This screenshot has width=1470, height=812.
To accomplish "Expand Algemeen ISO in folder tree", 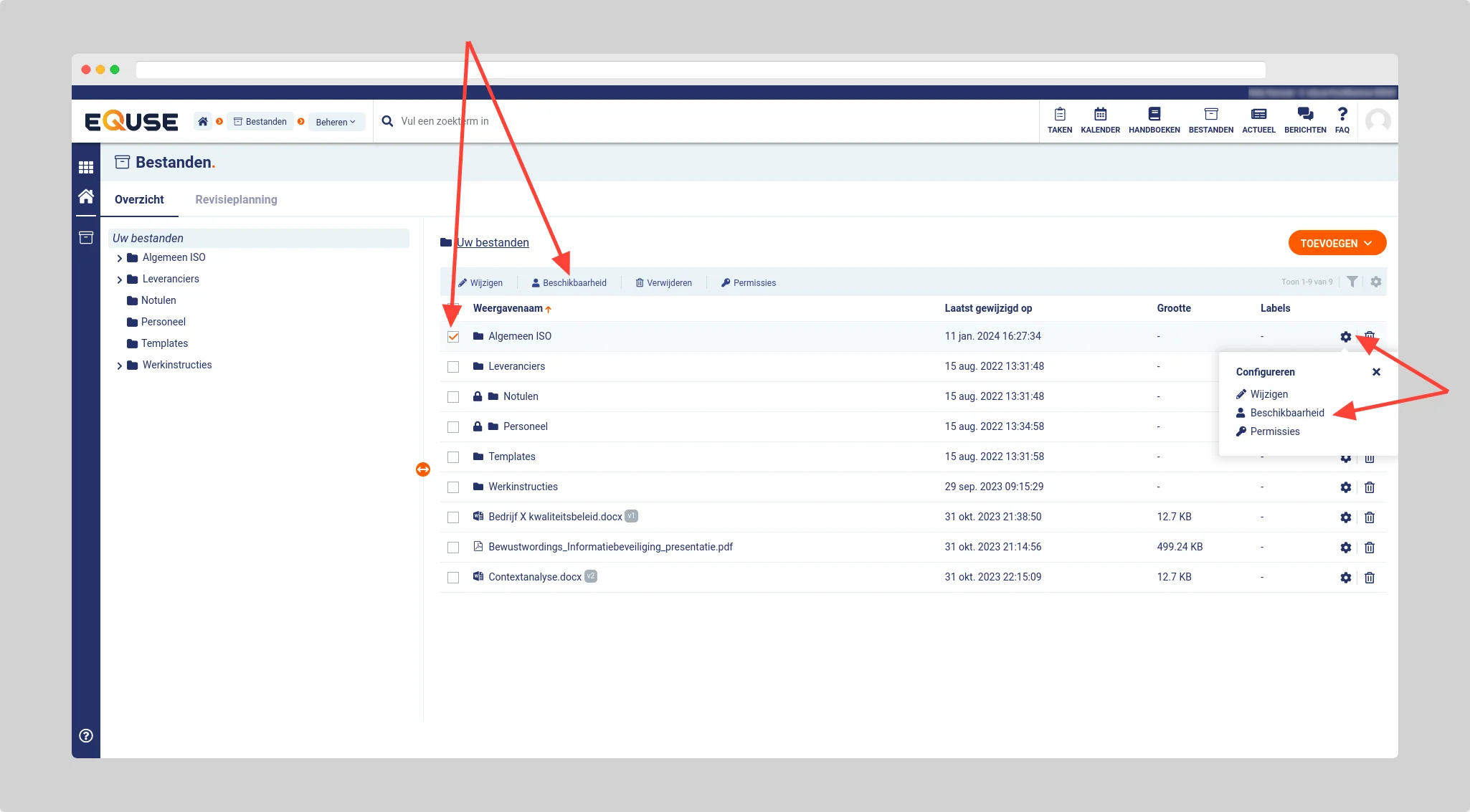I will [x=119, y=258].
